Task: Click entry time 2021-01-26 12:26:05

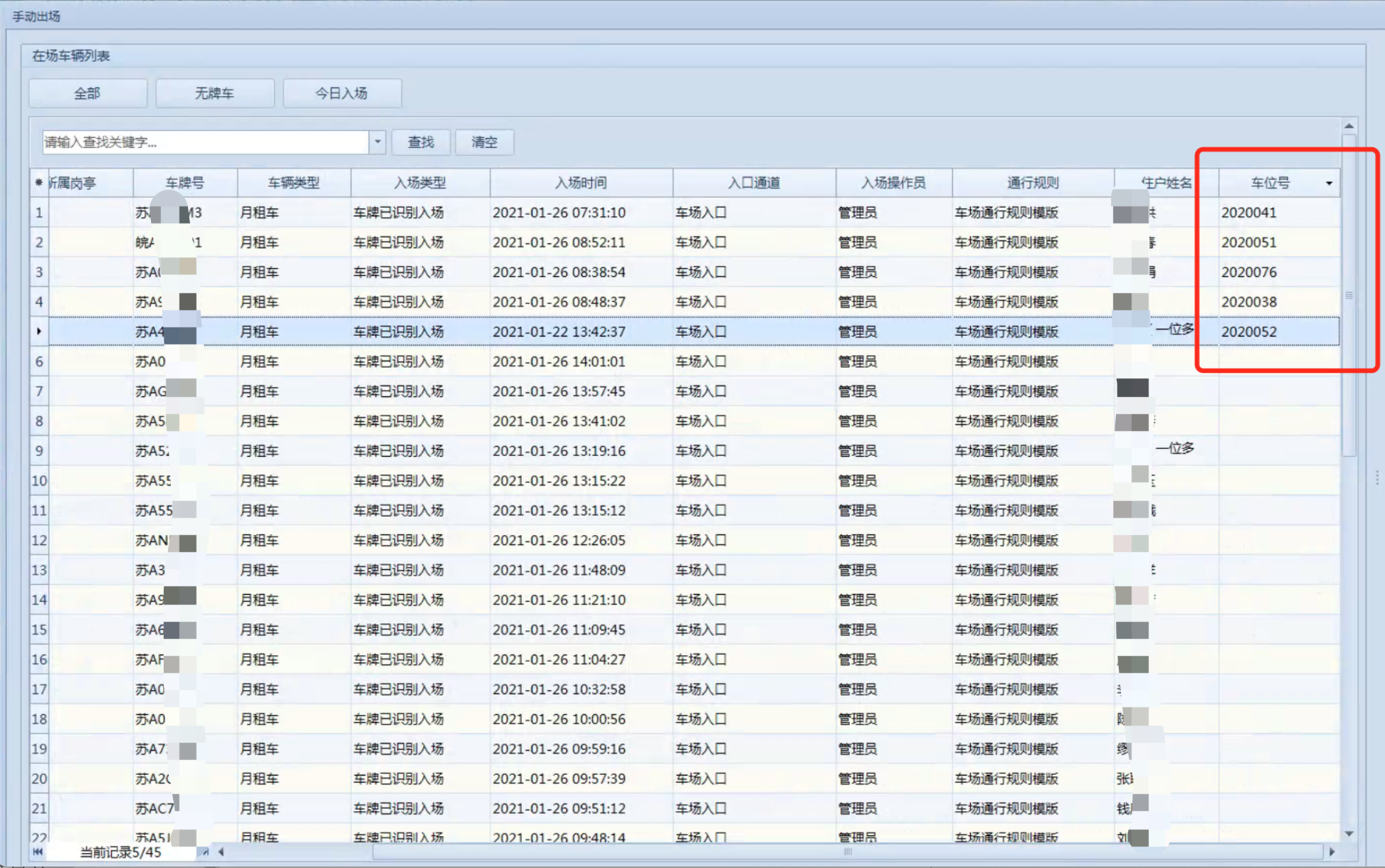Action: (581, 541)
